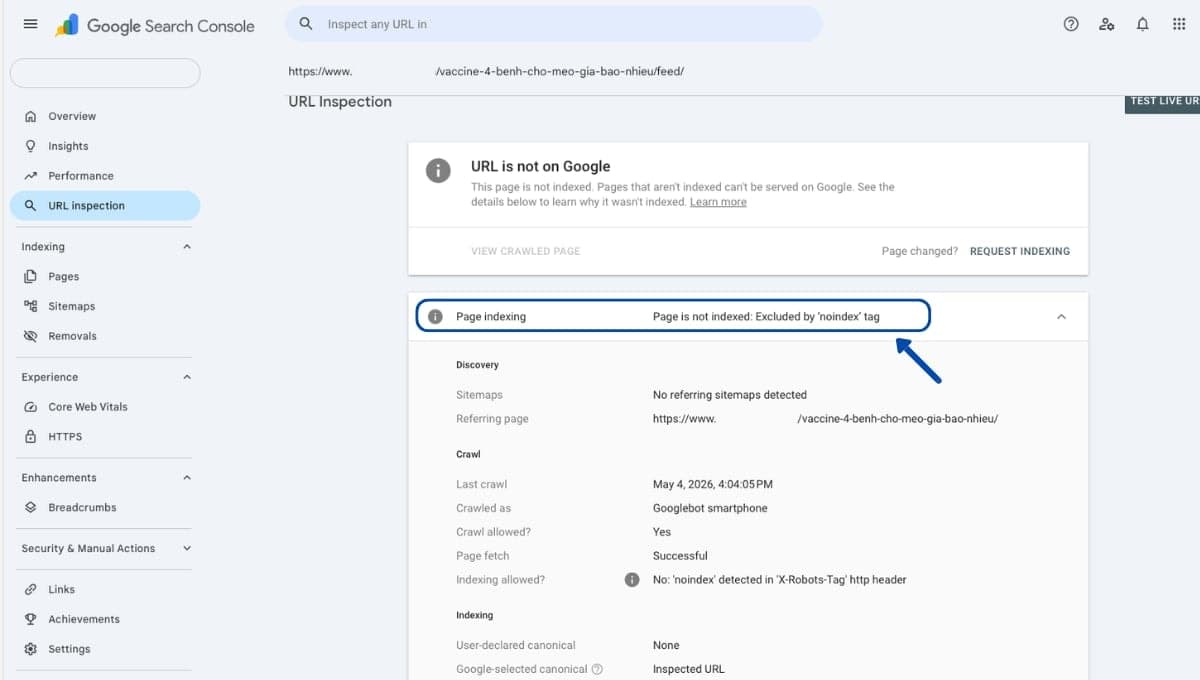
Task: Click the 'URL Inspection' page title
Action: tap(340, 102)
